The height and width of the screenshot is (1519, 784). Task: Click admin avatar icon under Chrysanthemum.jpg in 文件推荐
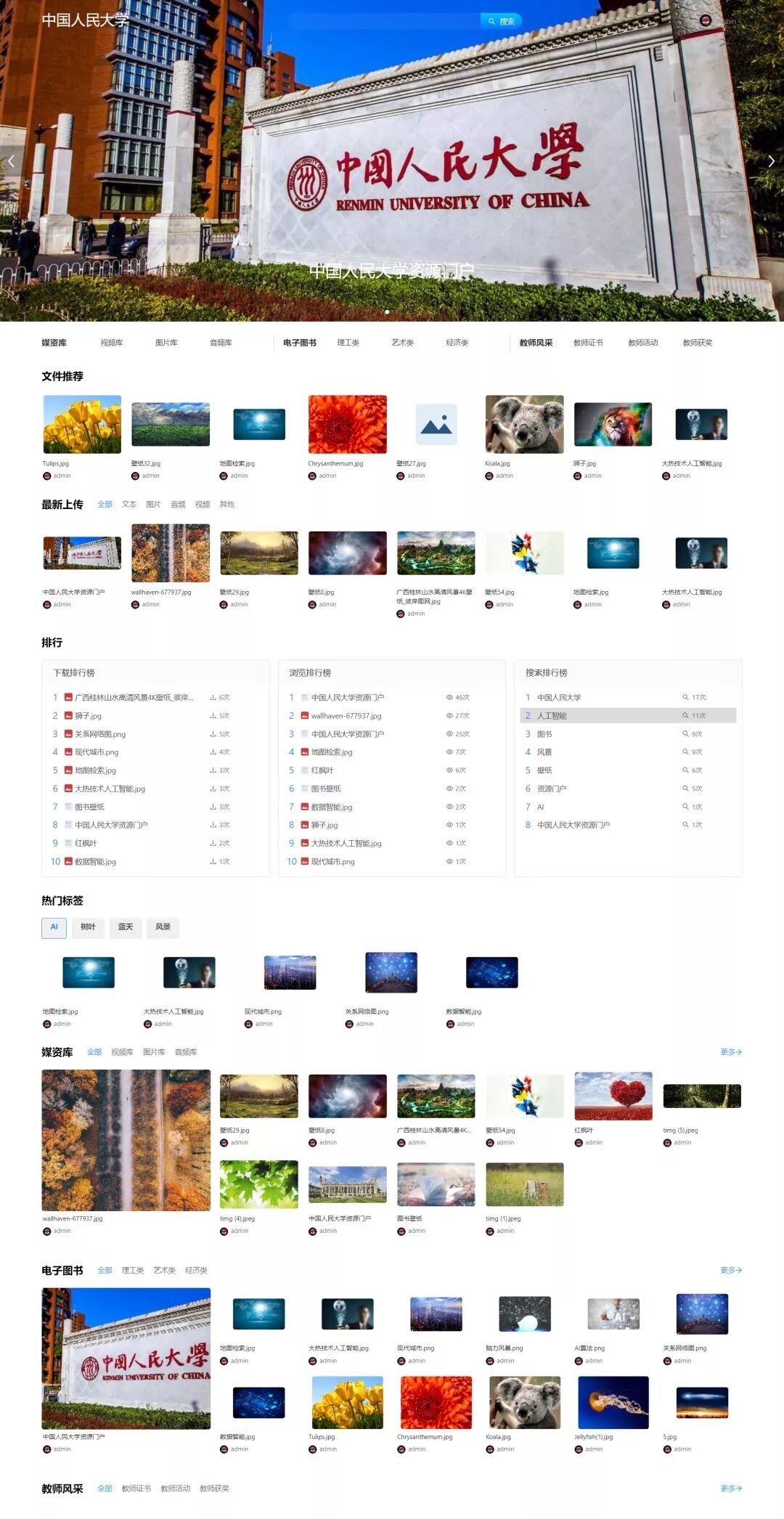coord(312,476)
